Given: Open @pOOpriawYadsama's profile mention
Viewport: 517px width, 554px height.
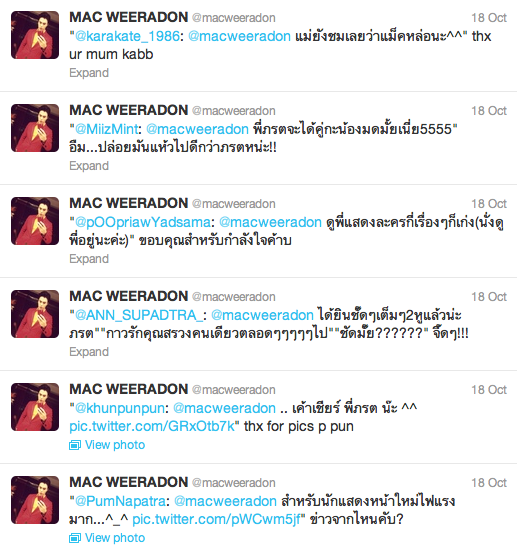Looking at the screenshot, I should (143, 222).
